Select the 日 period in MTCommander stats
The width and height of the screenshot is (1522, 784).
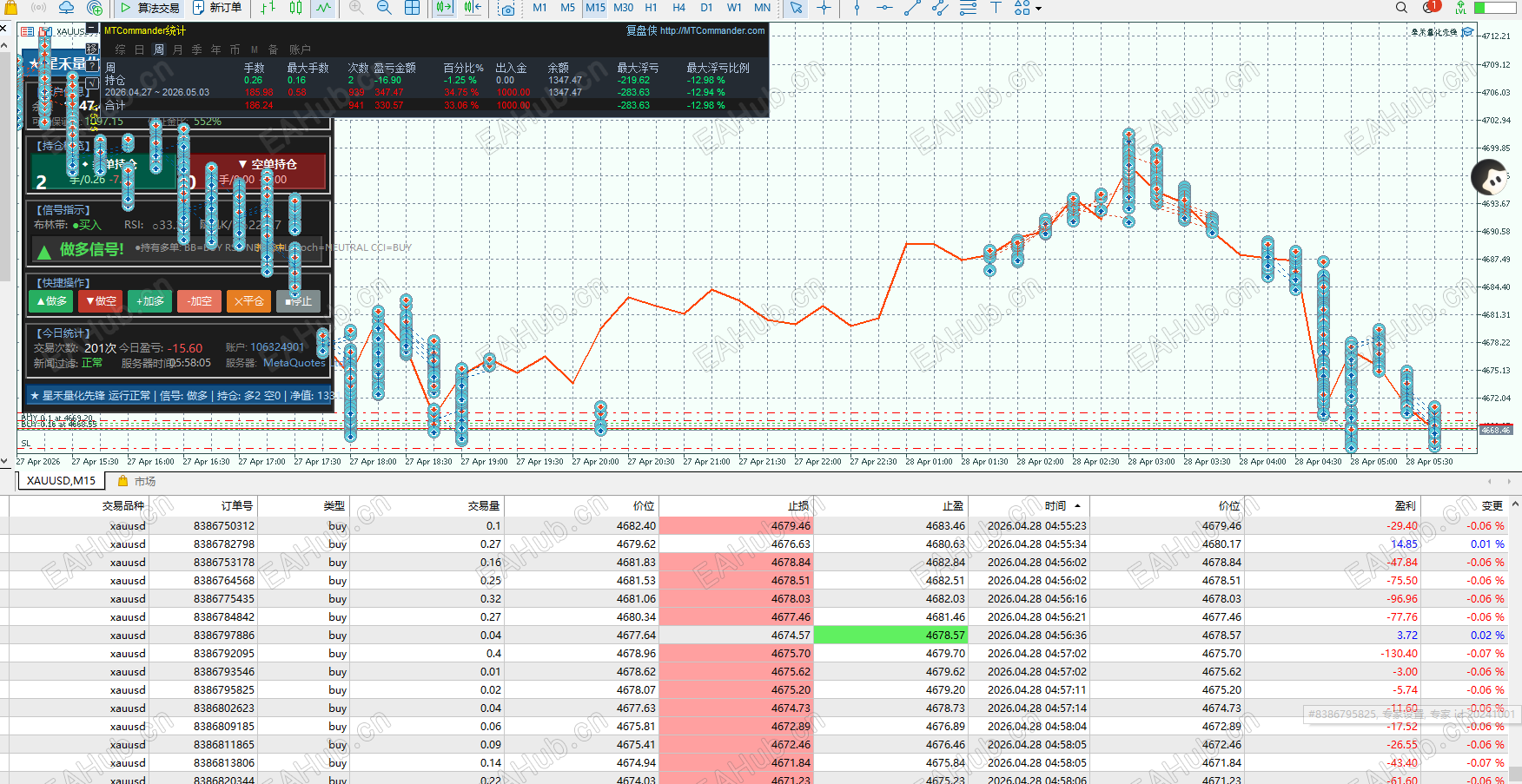click(x=139, y=49)
